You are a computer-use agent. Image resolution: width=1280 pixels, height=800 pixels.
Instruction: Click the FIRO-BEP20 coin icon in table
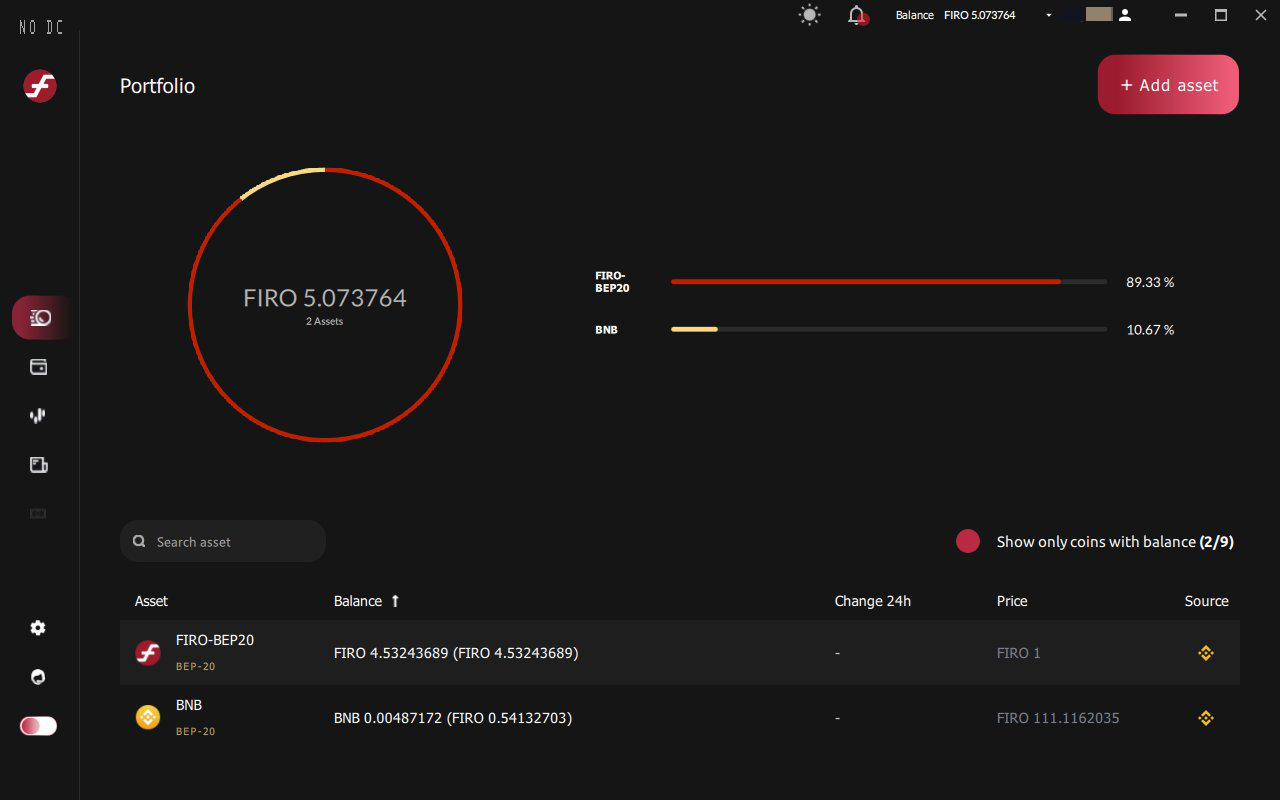148,653
